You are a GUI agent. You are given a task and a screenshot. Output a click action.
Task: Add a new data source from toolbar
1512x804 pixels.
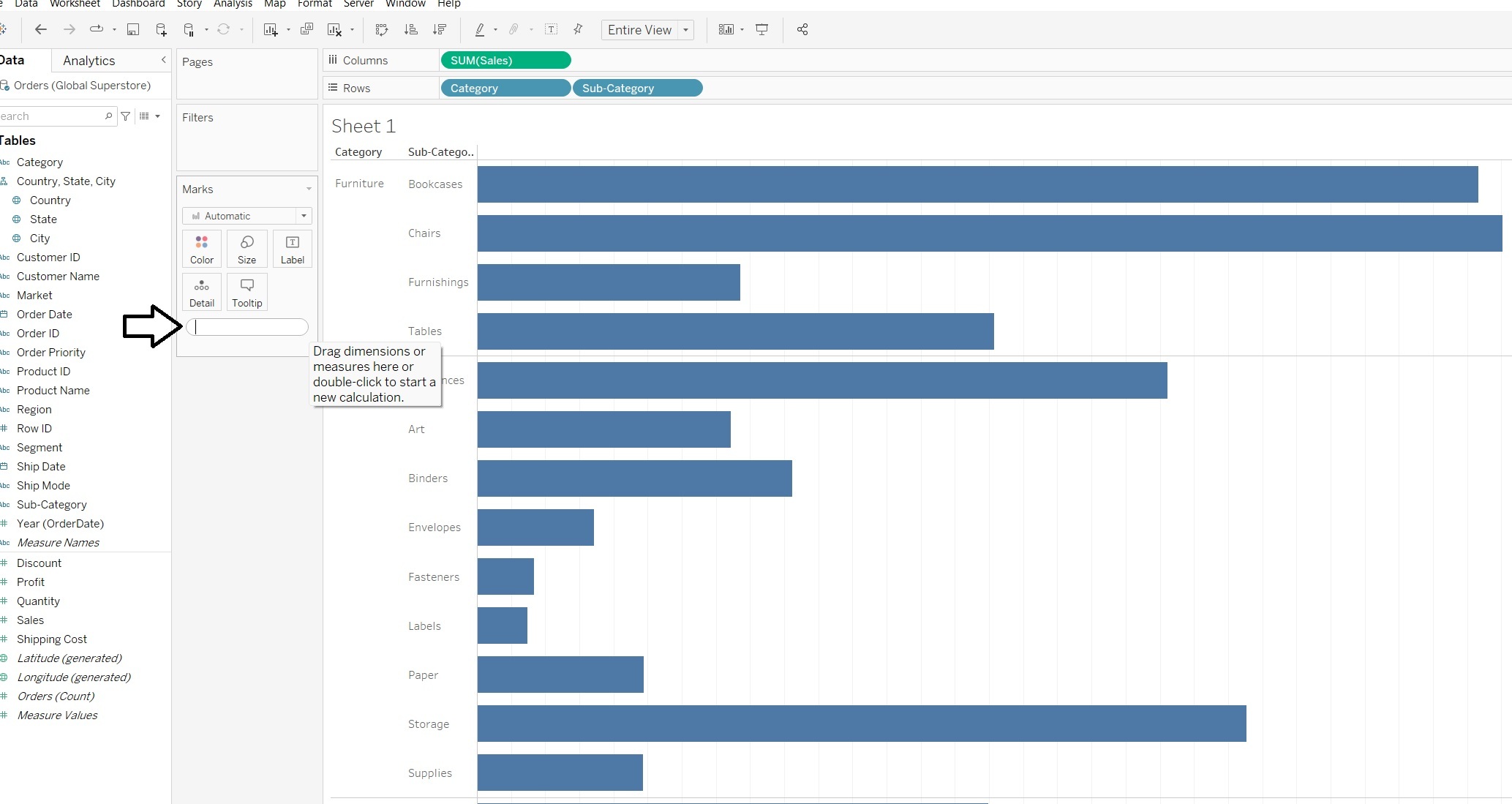tap(161, 29)
